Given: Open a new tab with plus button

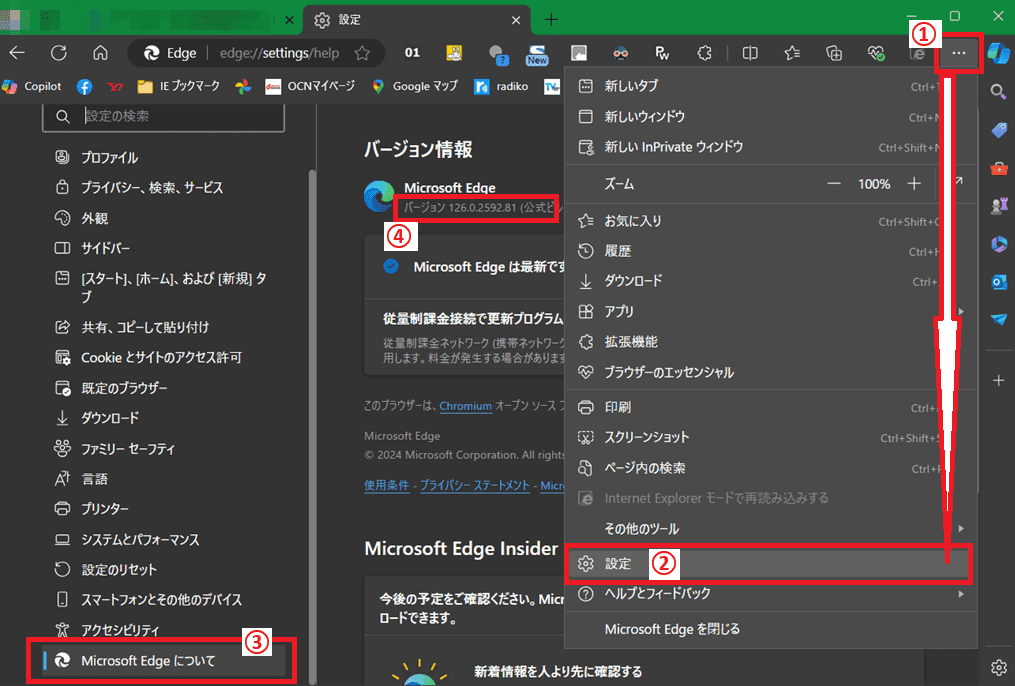Looking at the screenshot, I should pos(551,20).
